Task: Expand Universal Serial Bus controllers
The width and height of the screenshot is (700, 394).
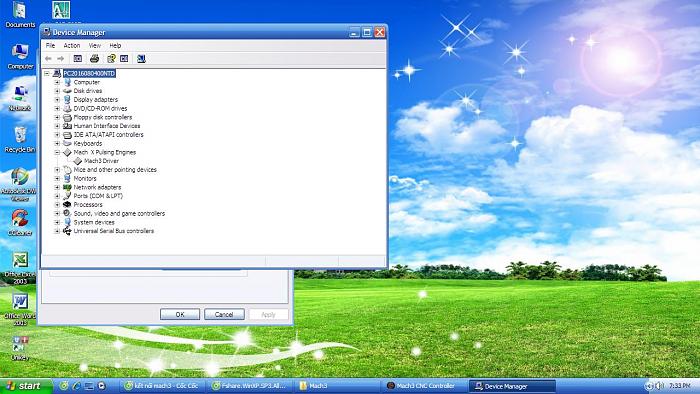Action: (57, 231)
